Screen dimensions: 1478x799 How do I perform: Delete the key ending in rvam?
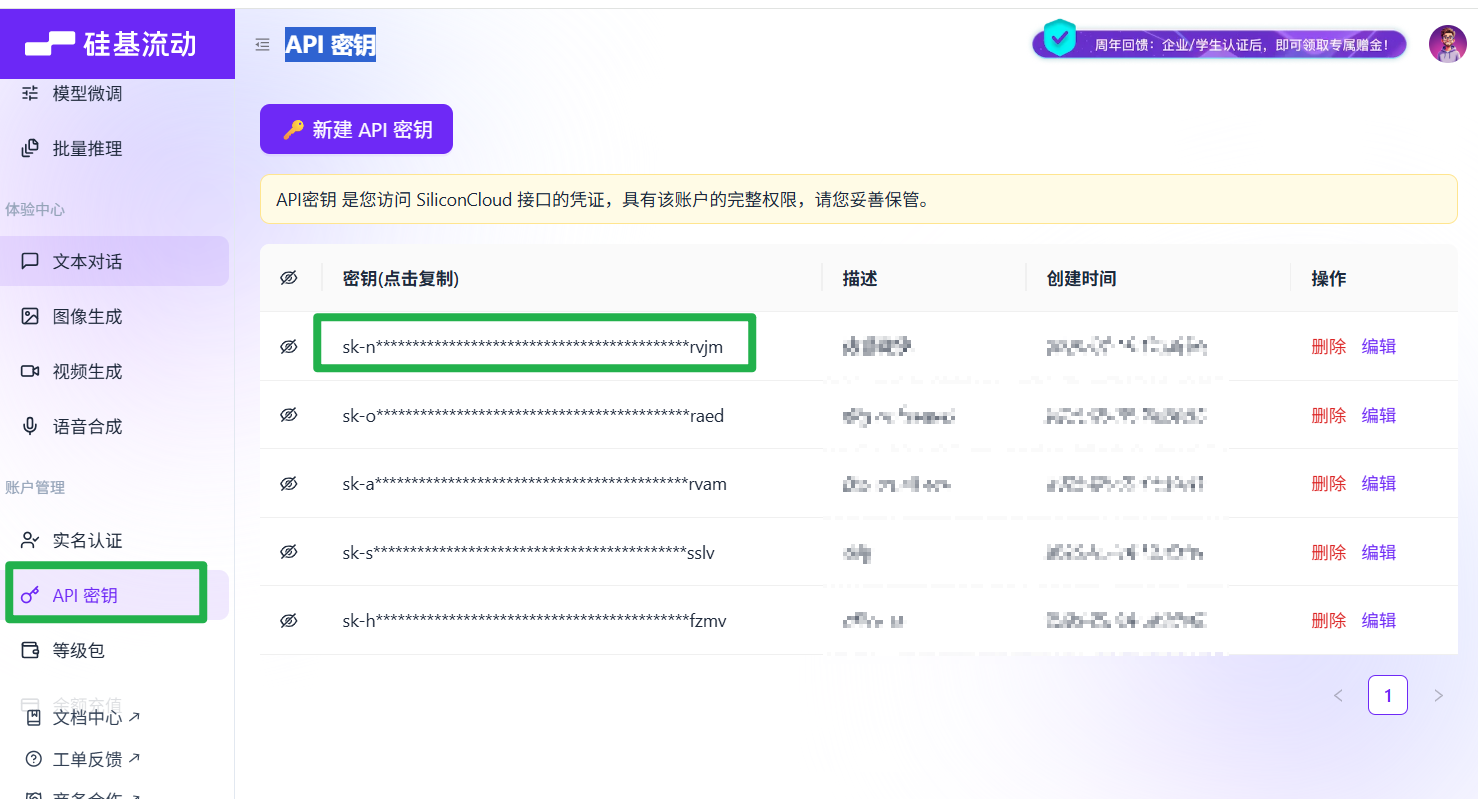(x=1328, y=483)
